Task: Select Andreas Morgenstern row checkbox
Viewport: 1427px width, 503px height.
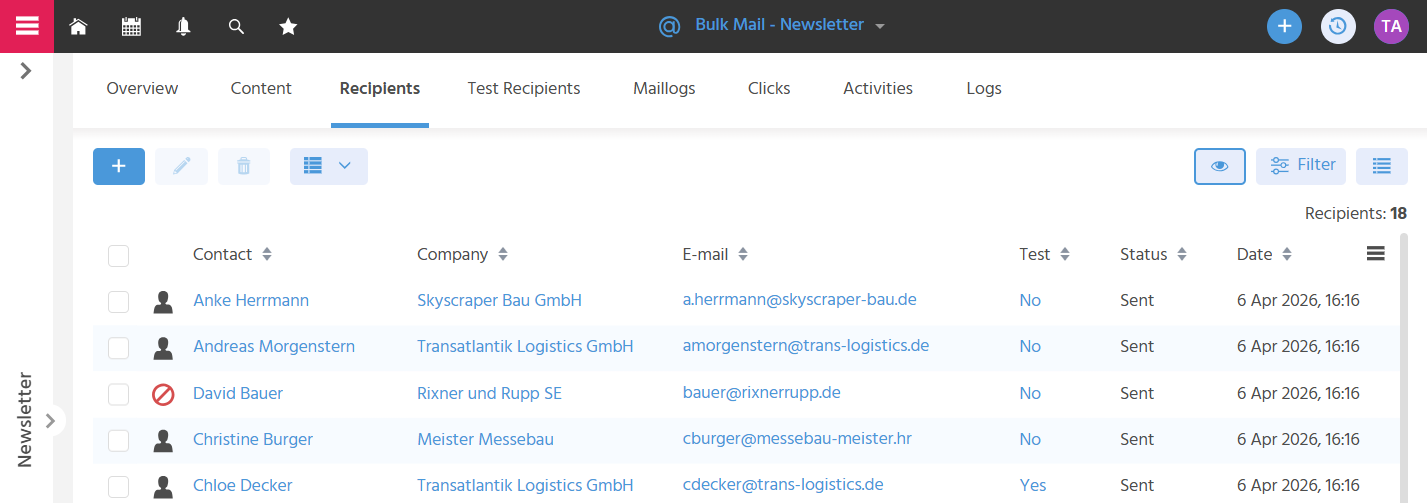Action: click(118, 347)
